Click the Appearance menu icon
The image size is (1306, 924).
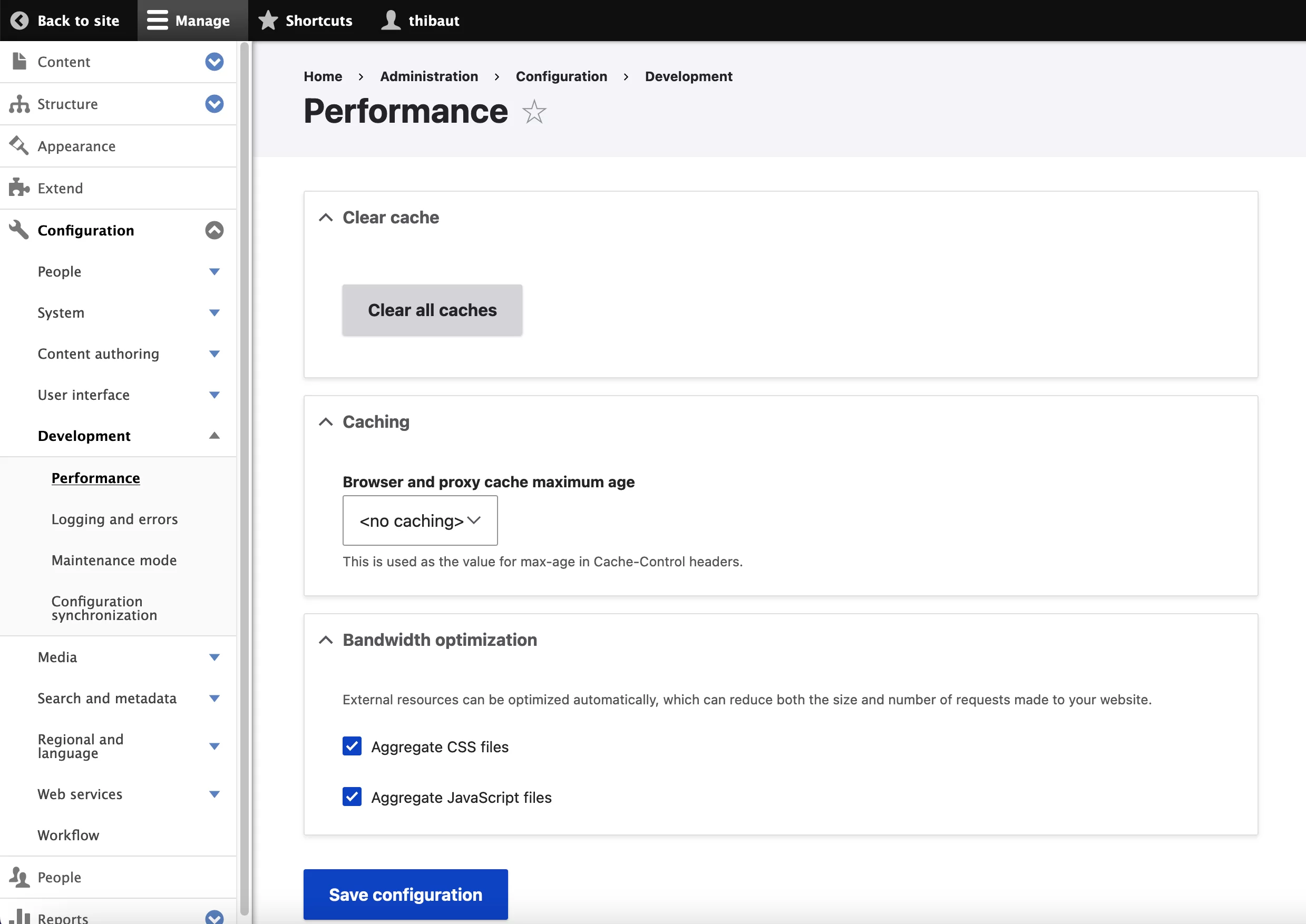point(19,146)
